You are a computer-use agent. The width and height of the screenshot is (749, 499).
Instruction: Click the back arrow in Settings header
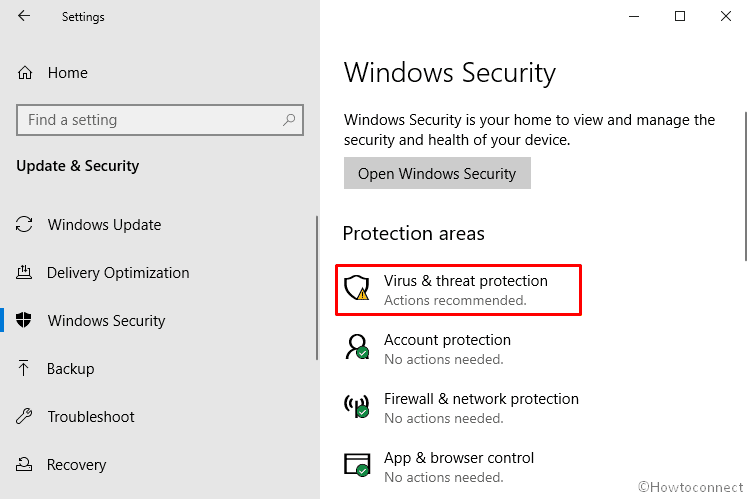click(24, 17)
